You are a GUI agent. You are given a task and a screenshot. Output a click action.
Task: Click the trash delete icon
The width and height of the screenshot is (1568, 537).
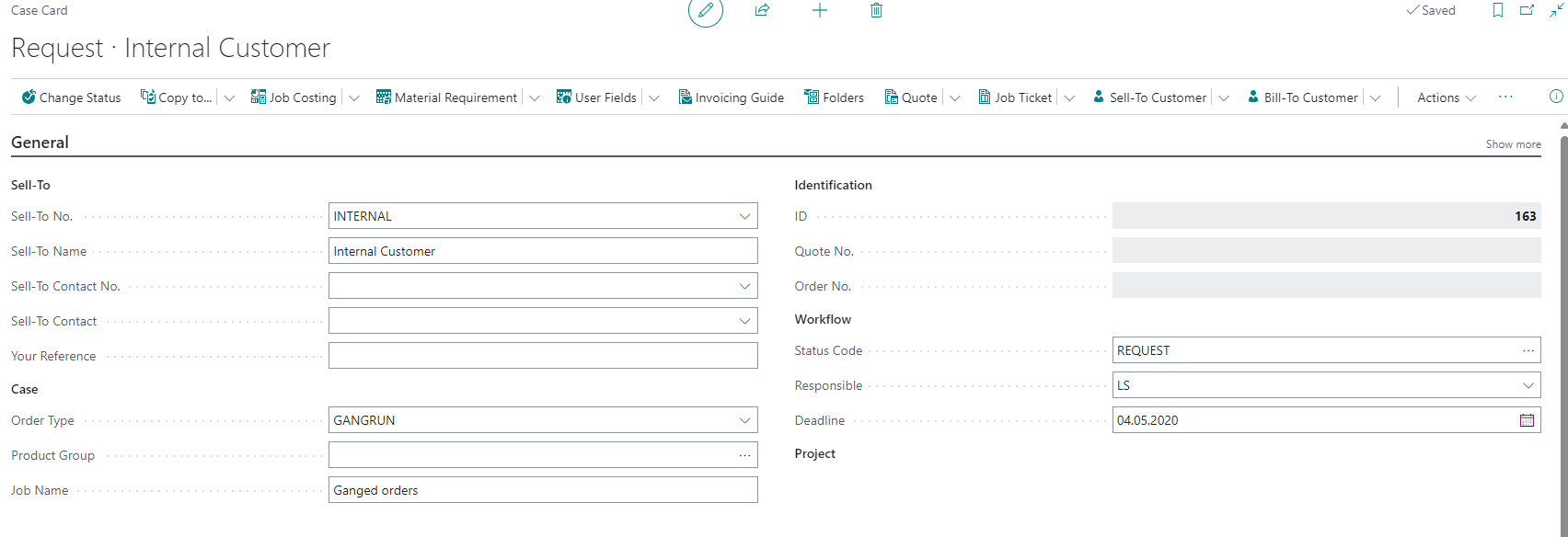point(876,11)
